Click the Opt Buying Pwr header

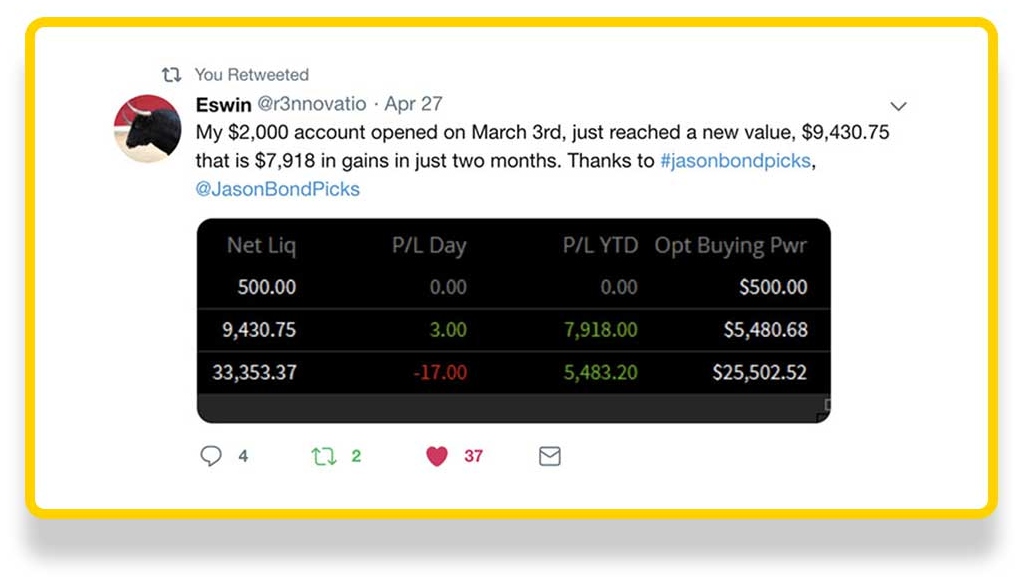tap(730, 246)
